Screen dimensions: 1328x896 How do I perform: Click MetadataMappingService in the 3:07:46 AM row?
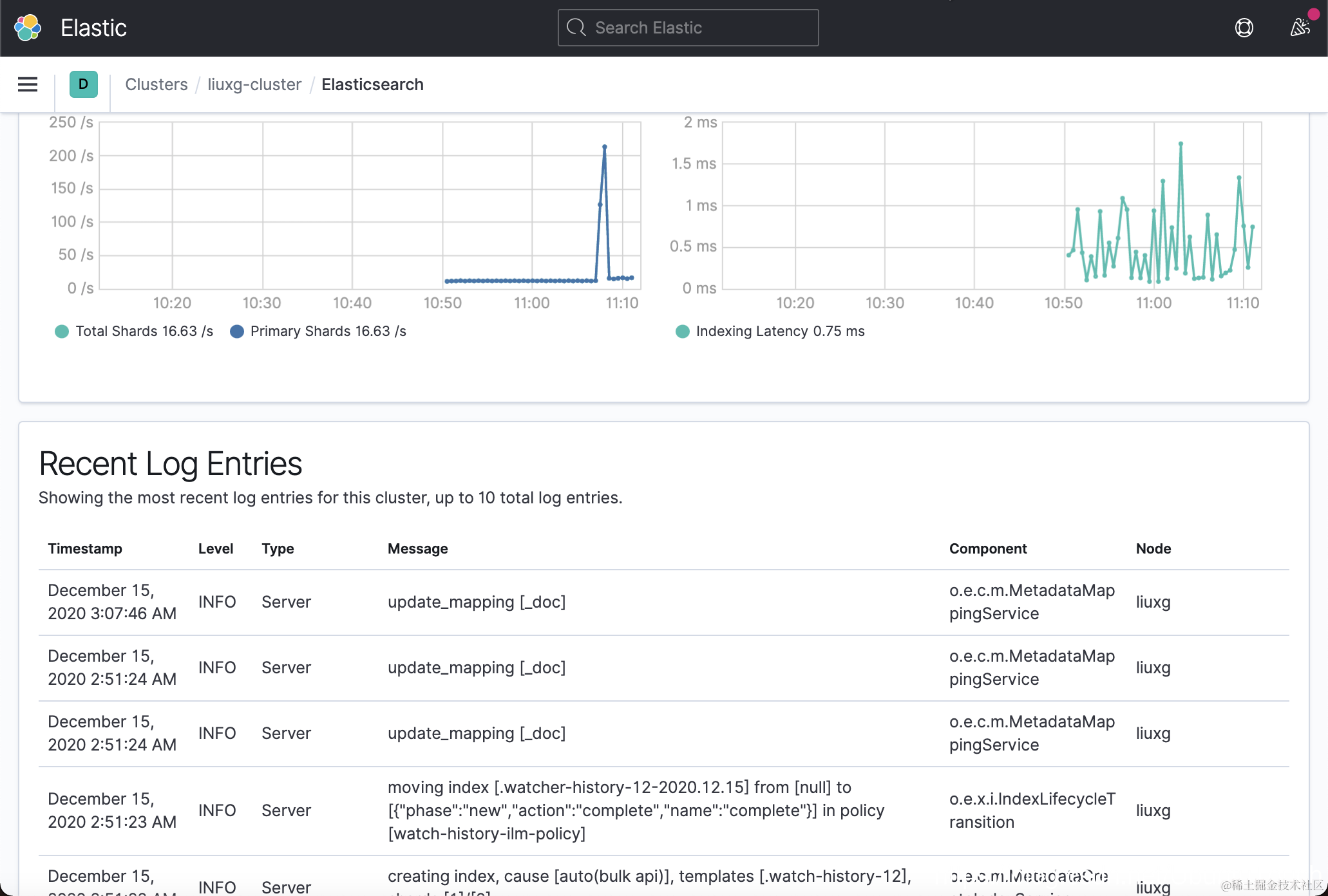1032,602
